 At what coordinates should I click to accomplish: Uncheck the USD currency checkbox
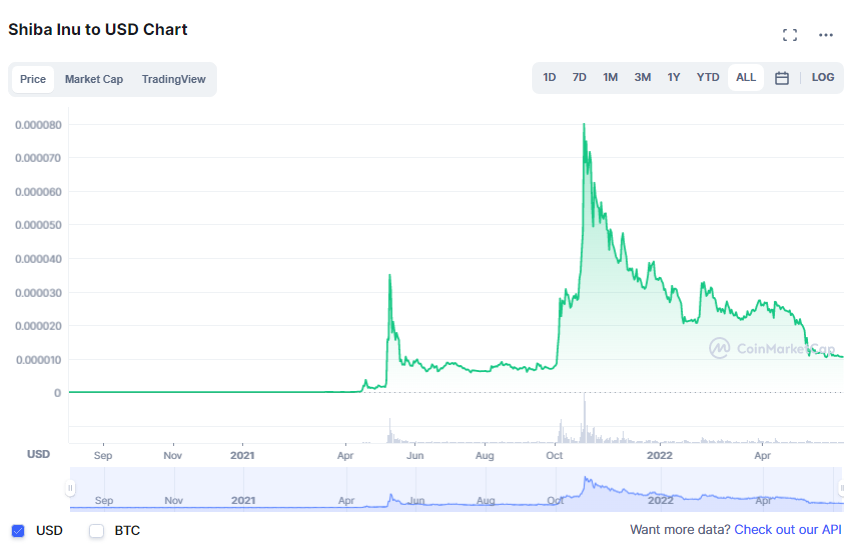(18, 530)
